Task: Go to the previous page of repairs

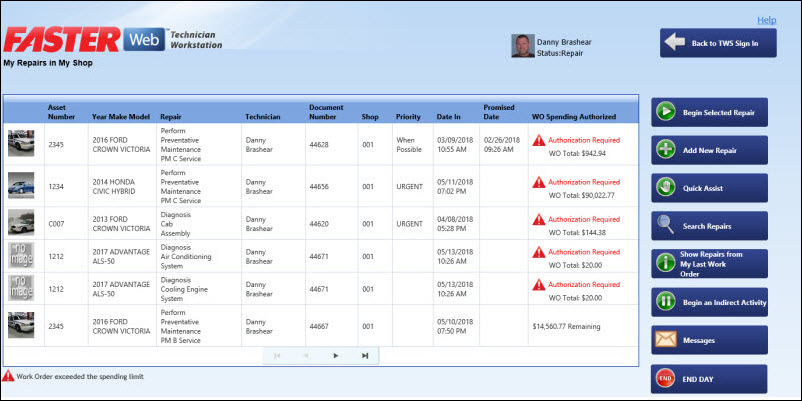Action: tap(306, 355)
